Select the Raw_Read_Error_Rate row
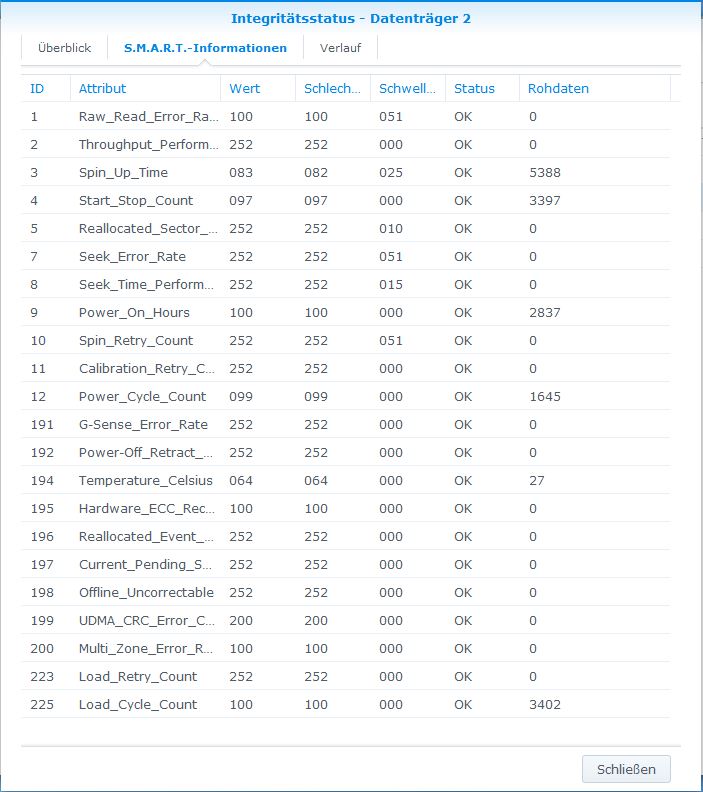 coord(148,117)
